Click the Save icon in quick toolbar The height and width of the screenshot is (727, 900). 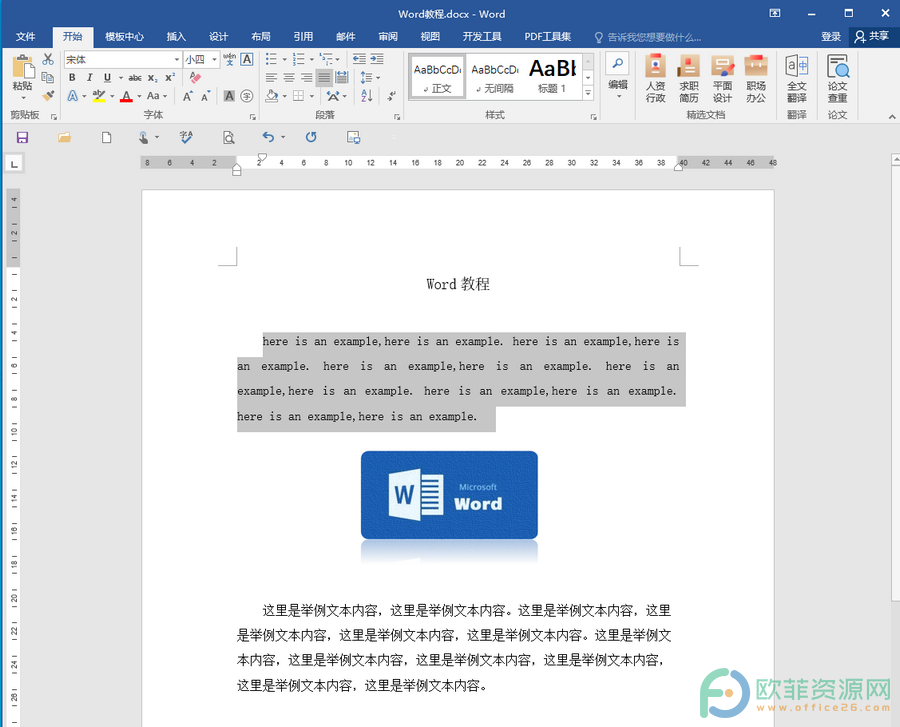click(22, 137)
